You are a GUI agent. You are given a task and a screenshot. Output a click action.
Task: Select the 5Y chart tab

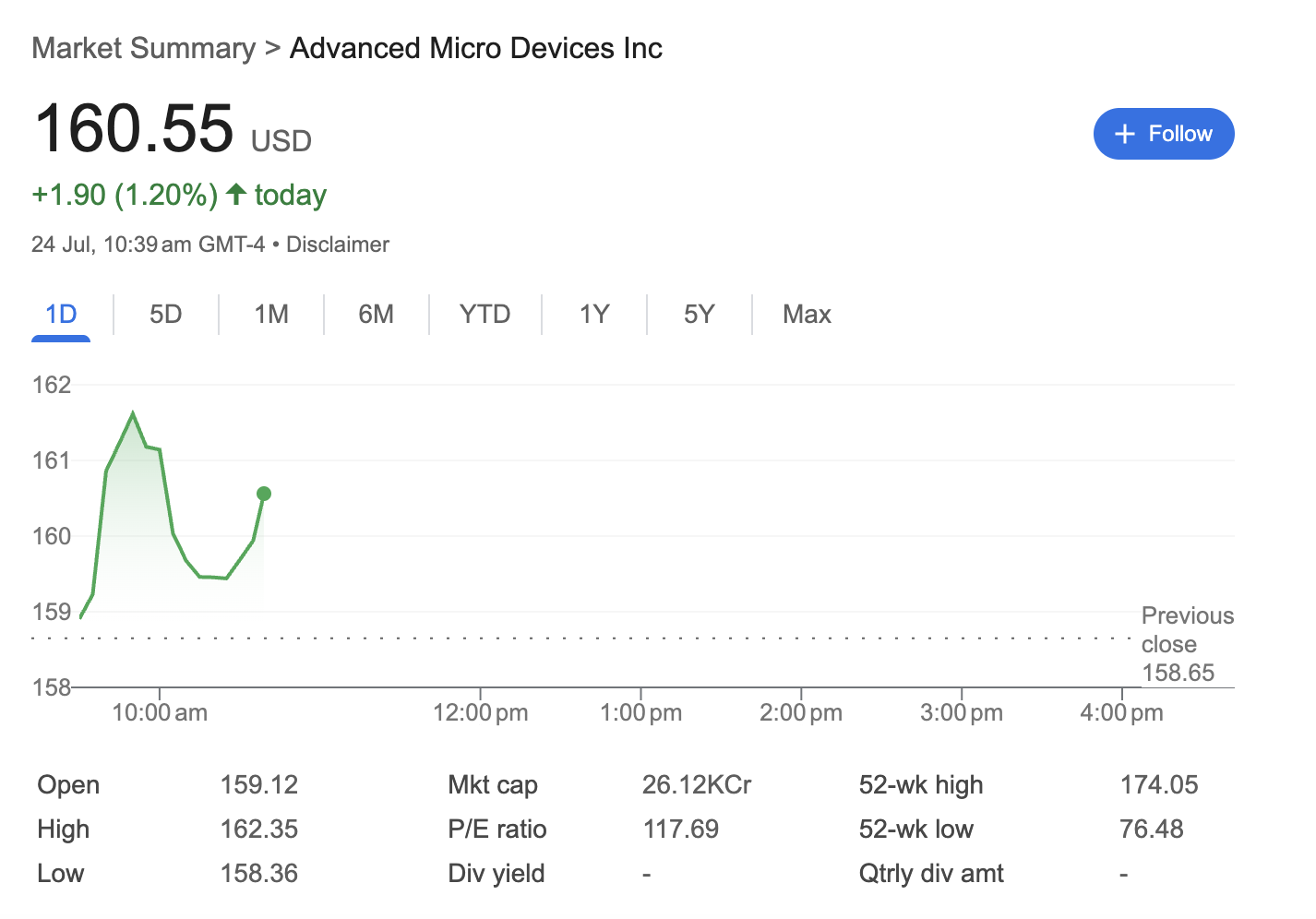(700, 315)
